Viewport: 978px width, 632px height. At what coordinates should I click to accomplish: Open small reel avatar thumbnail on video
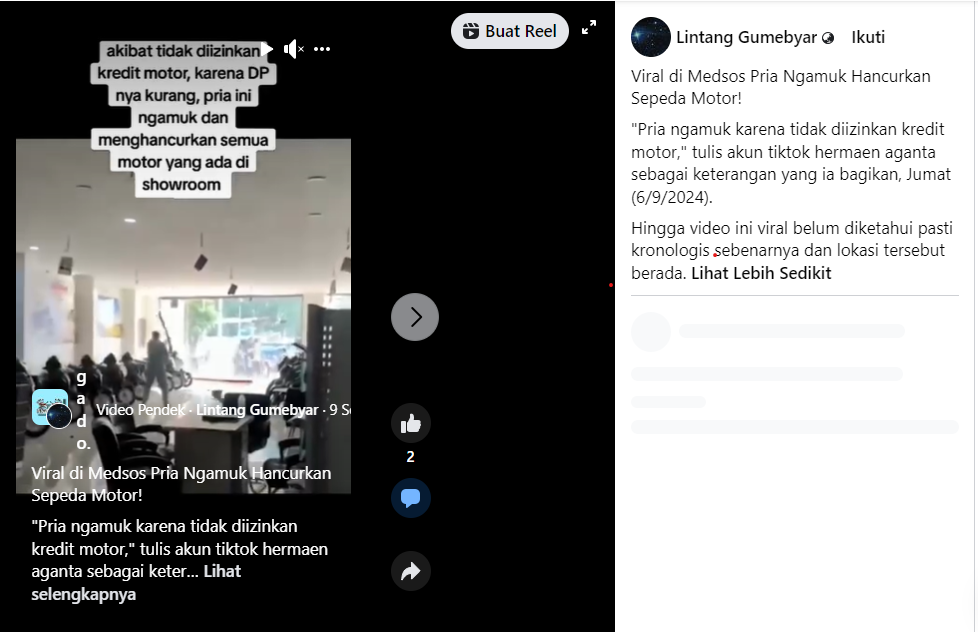point(51,409)
